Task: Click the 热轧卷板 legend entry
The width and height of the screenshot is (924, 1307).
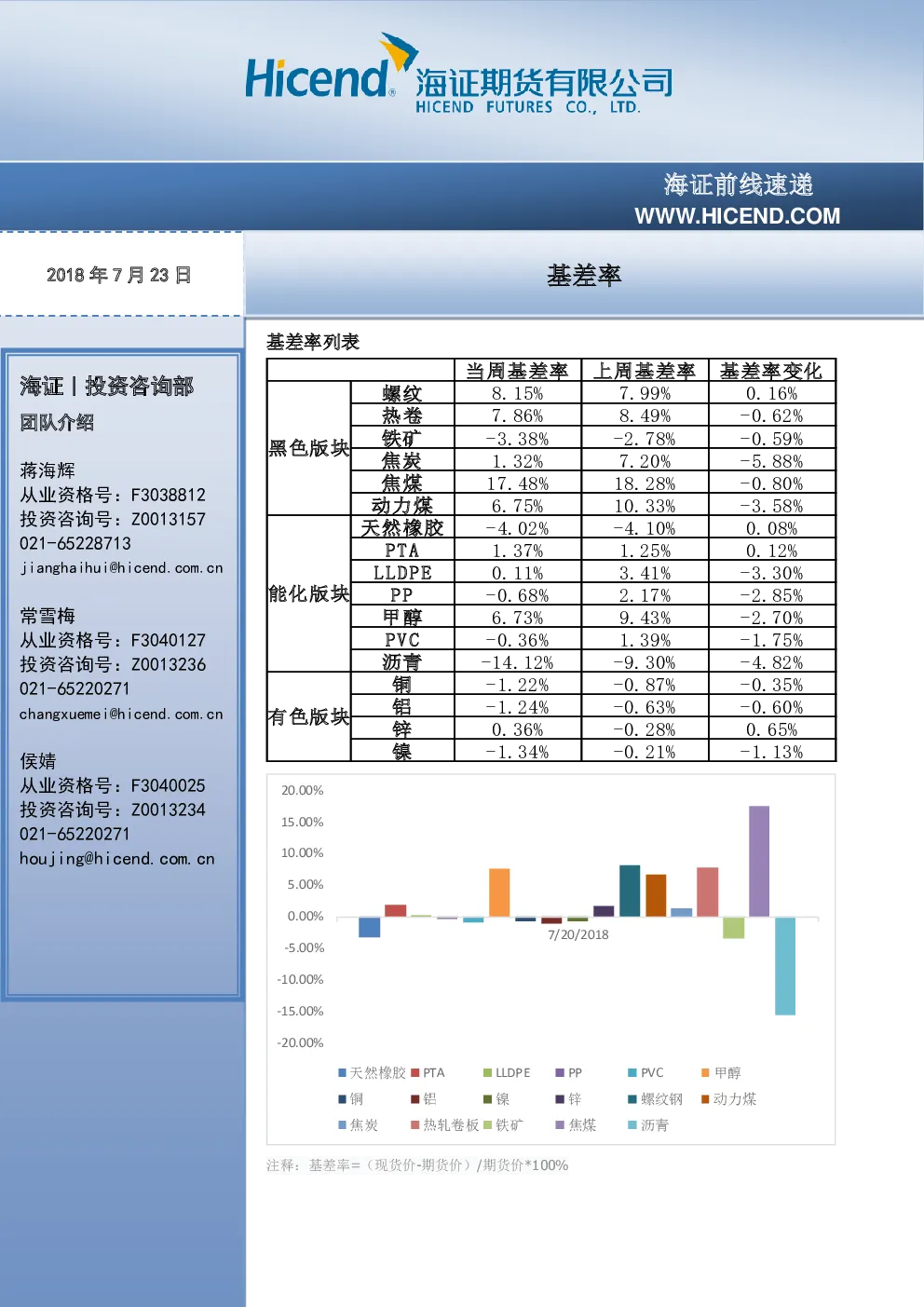Action: click(445, 1125)
